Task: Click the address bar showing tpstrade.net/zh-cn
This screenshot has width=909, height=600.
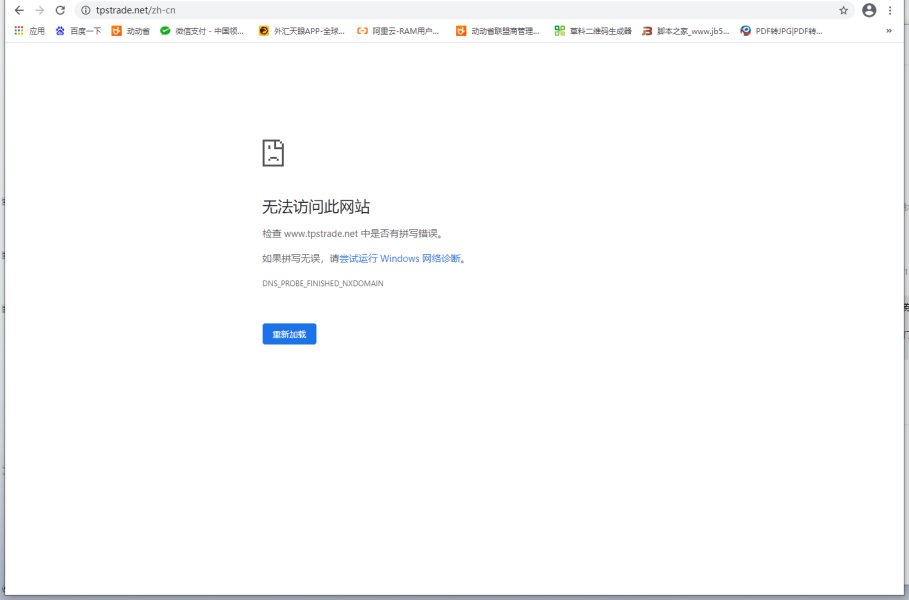Action: coord(464,10)
